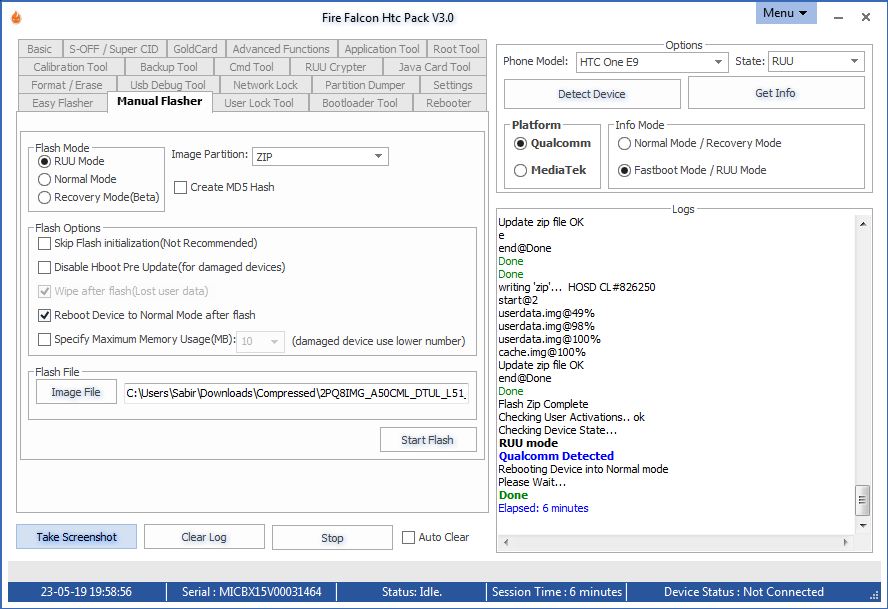Viewport: 888px width, 609px height.
Task: Click the flash file path field
Action: tap(296, 393)
